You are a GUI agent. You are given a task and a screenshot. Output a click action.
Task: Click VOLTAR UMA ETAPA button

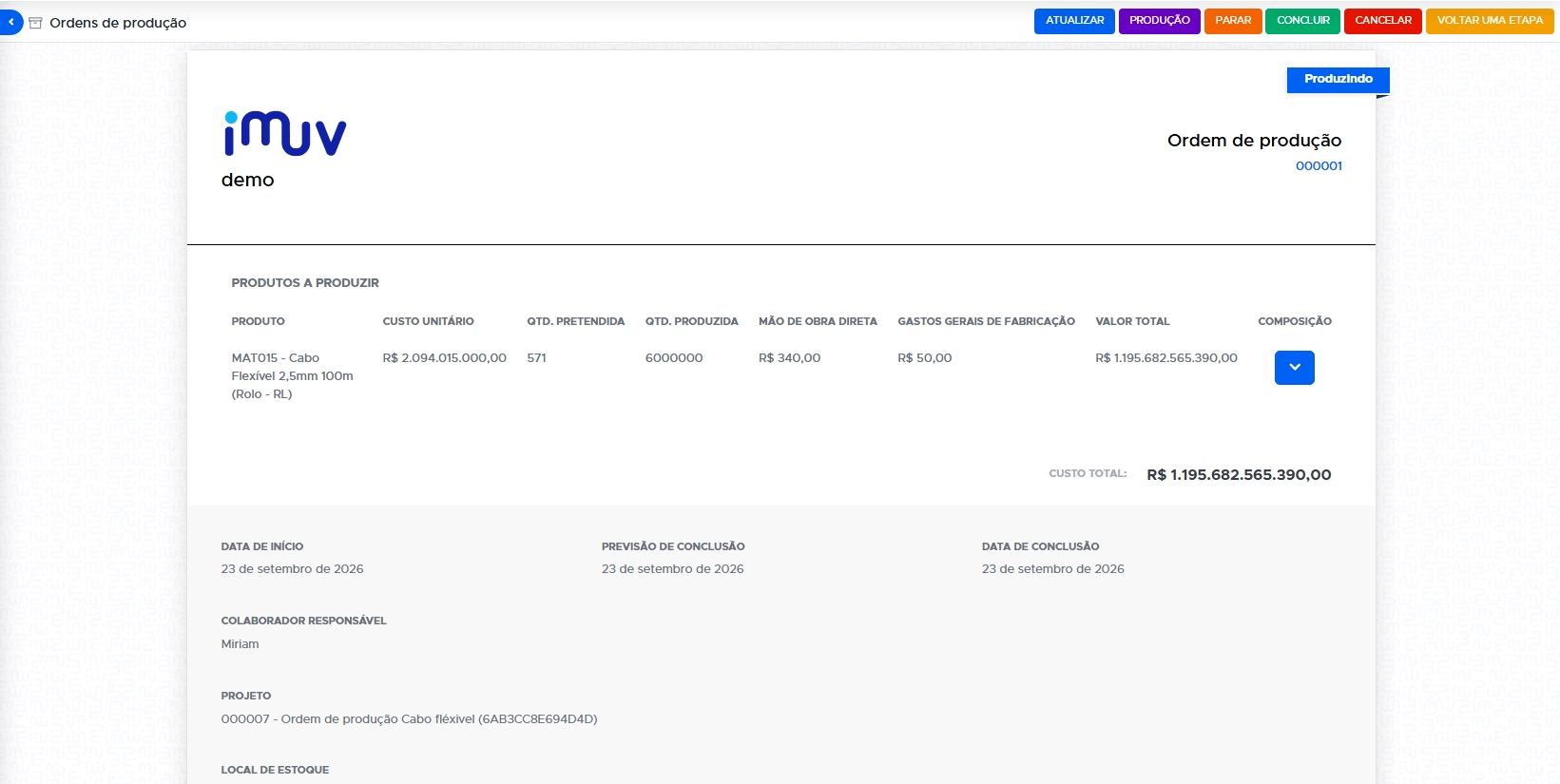pos(1490,21)
